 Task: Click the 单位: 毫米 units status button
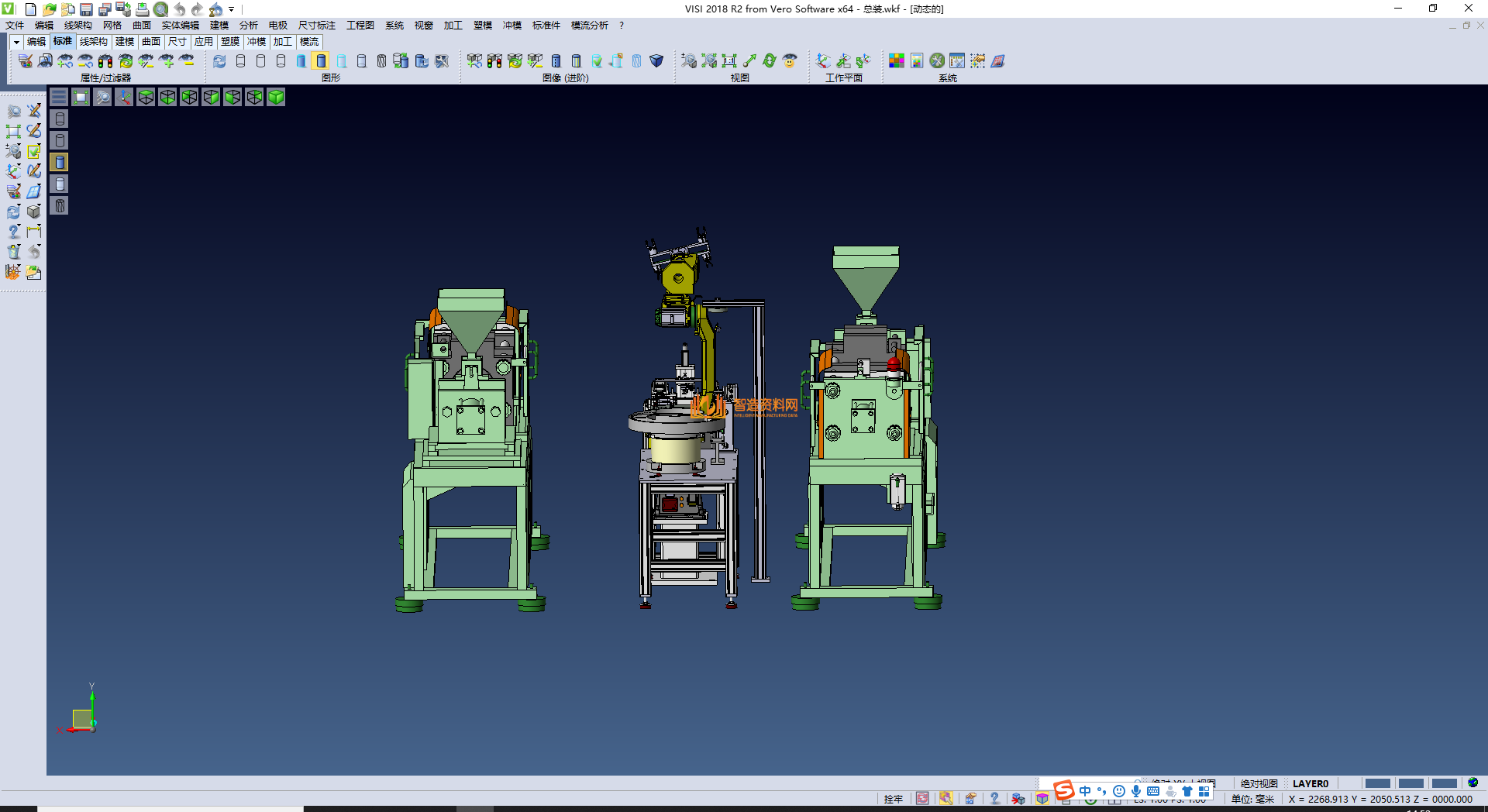click(1252, 799)
